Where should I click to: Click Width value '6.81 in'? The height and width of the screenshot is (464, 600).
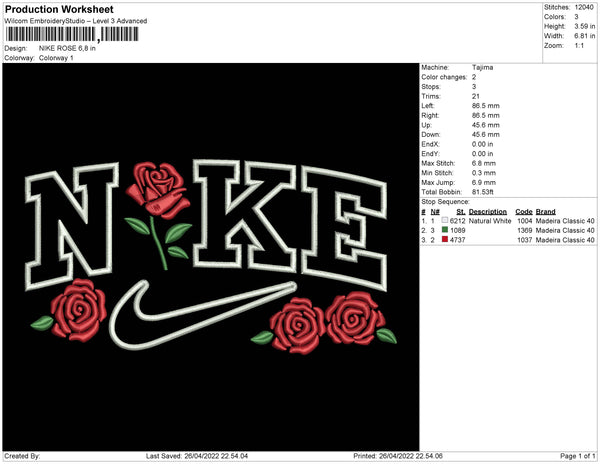(585, 36)
